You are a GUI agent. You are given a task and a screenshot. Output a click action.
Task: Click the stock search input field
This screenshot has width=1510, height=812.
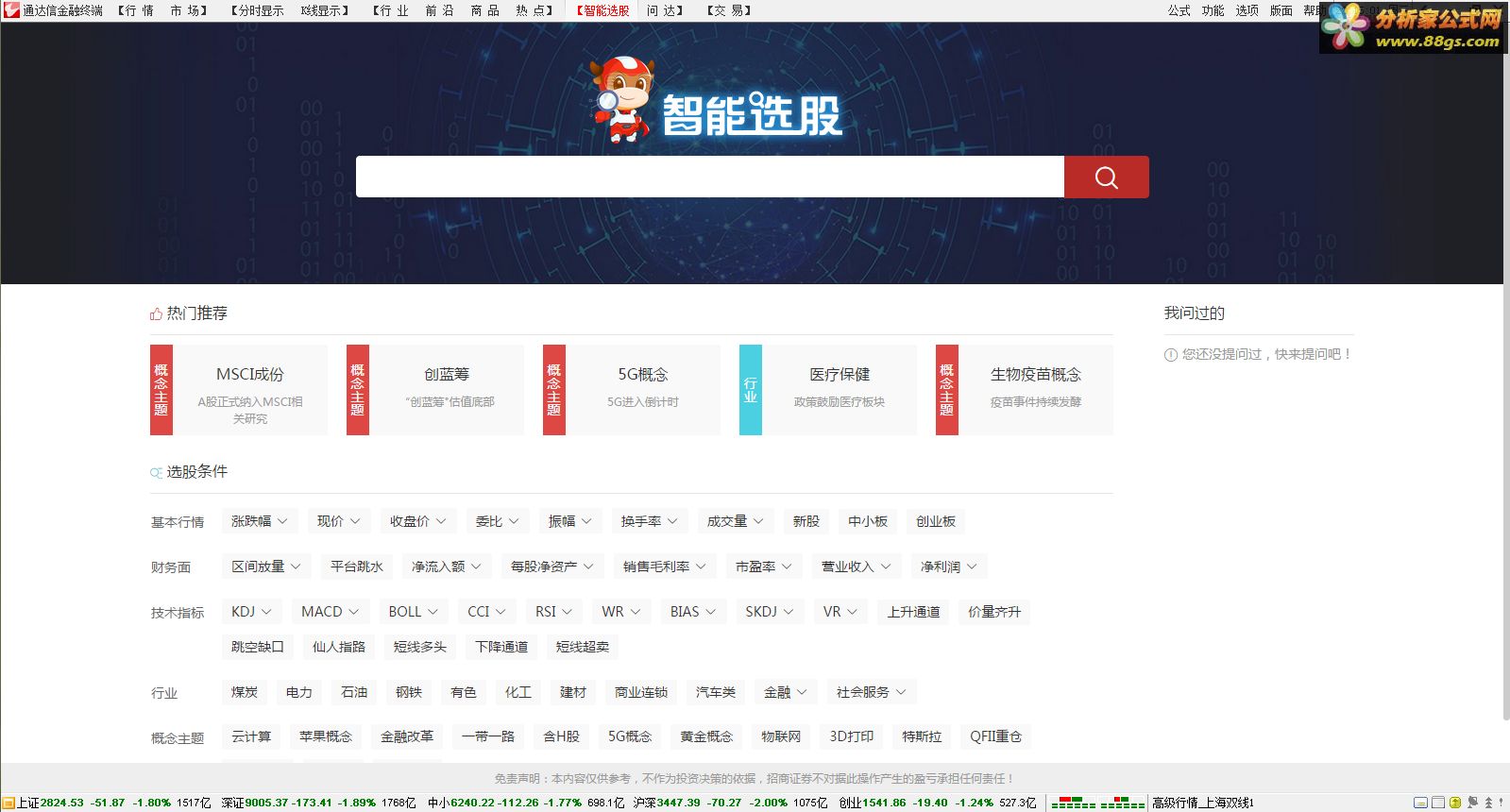(x=710, y=177)
